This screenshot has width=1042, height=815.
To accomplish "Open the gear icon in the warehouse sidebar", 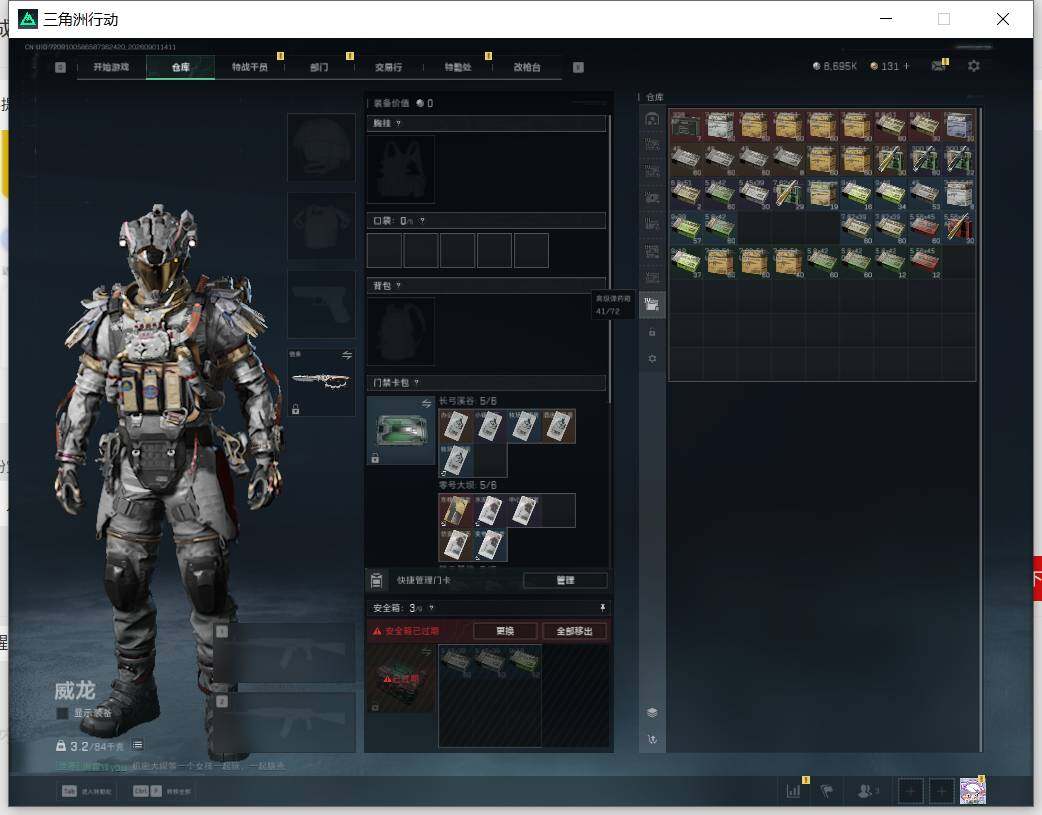I will click(x=652, y=359).
